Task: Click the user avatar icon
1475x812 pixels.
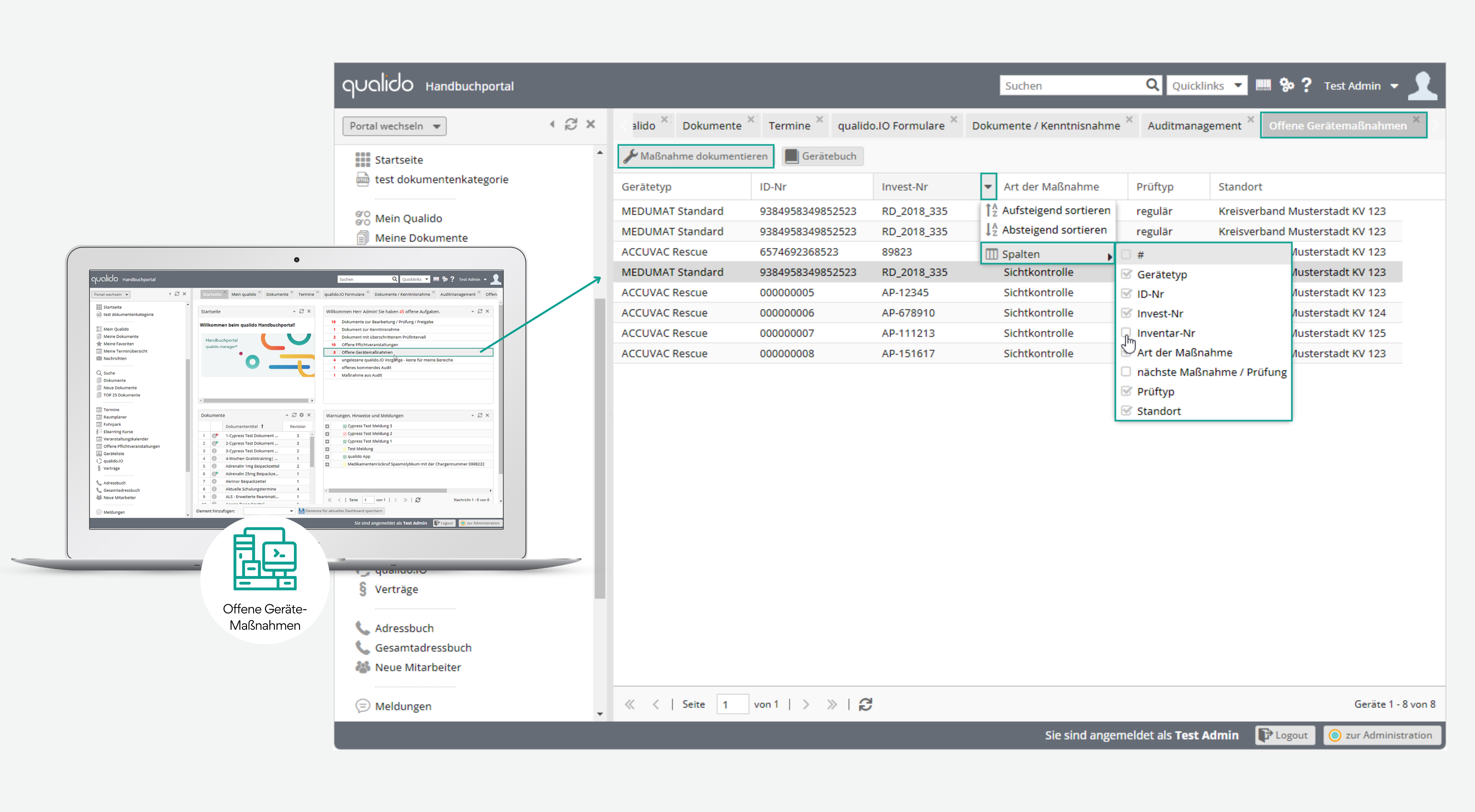Action: [1423, 85]
